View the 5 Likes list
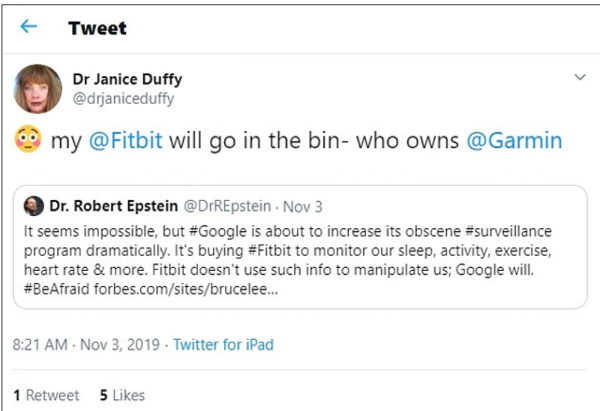This screenshot has width=600, height=411. [x=122, y=395]
